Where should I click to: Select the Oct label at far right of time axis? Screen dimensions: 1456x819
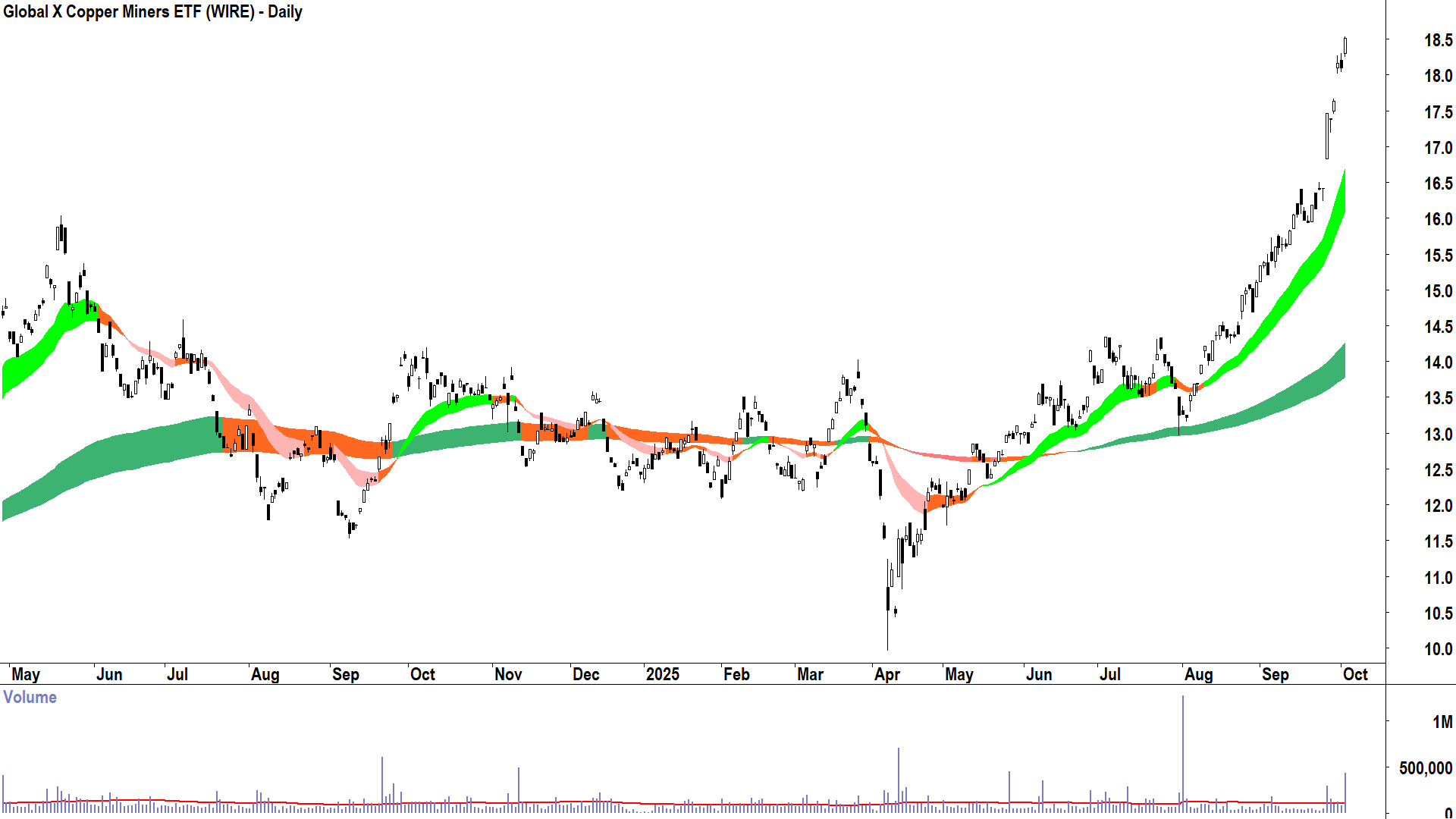point(1354,674)
